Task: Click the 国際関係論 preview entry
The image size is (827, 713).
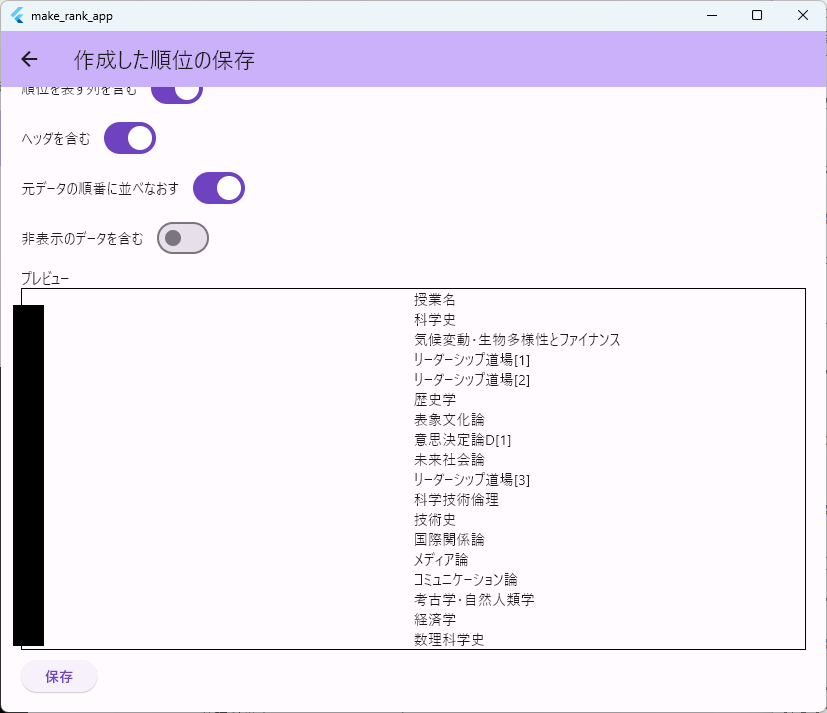Action: point(449,540)
